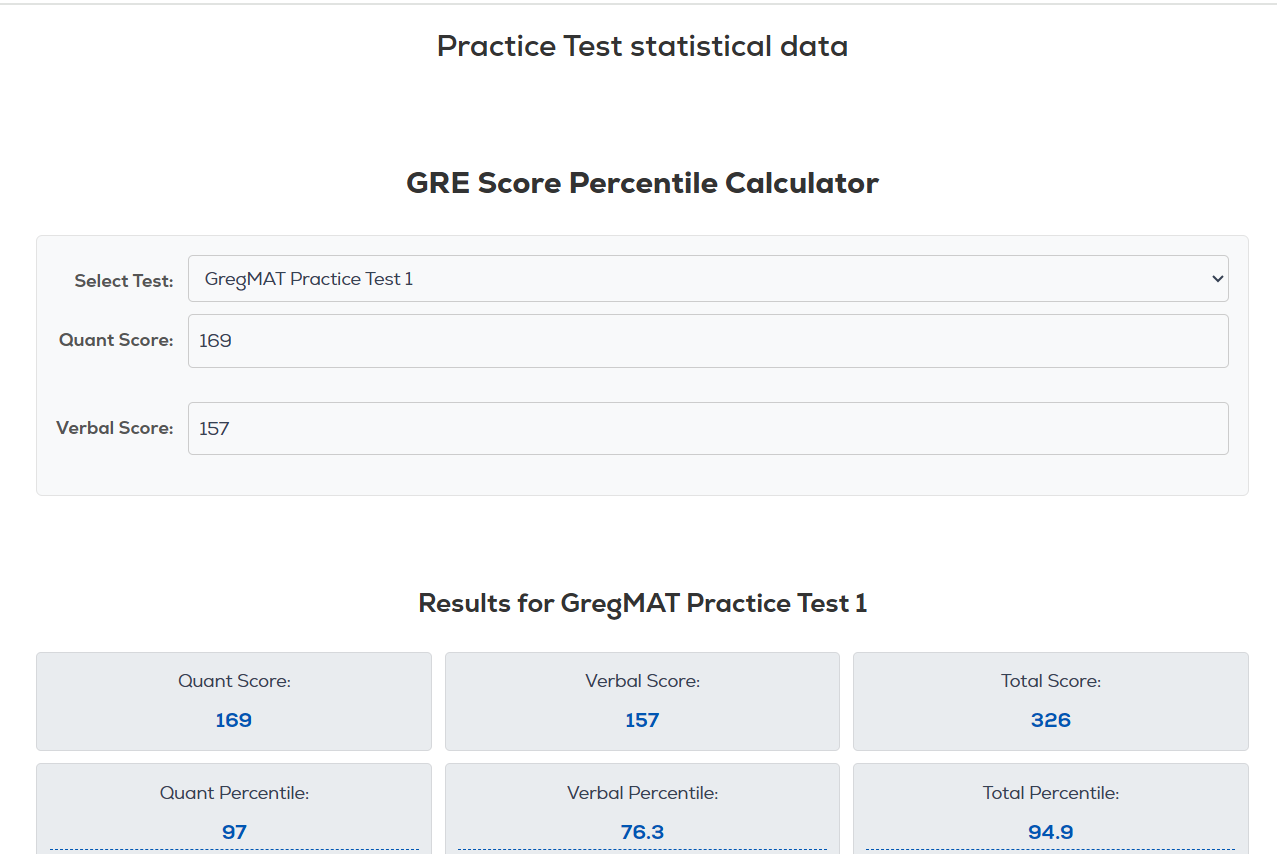Click the Verbal Percentile value 76.3

[642, 832]
